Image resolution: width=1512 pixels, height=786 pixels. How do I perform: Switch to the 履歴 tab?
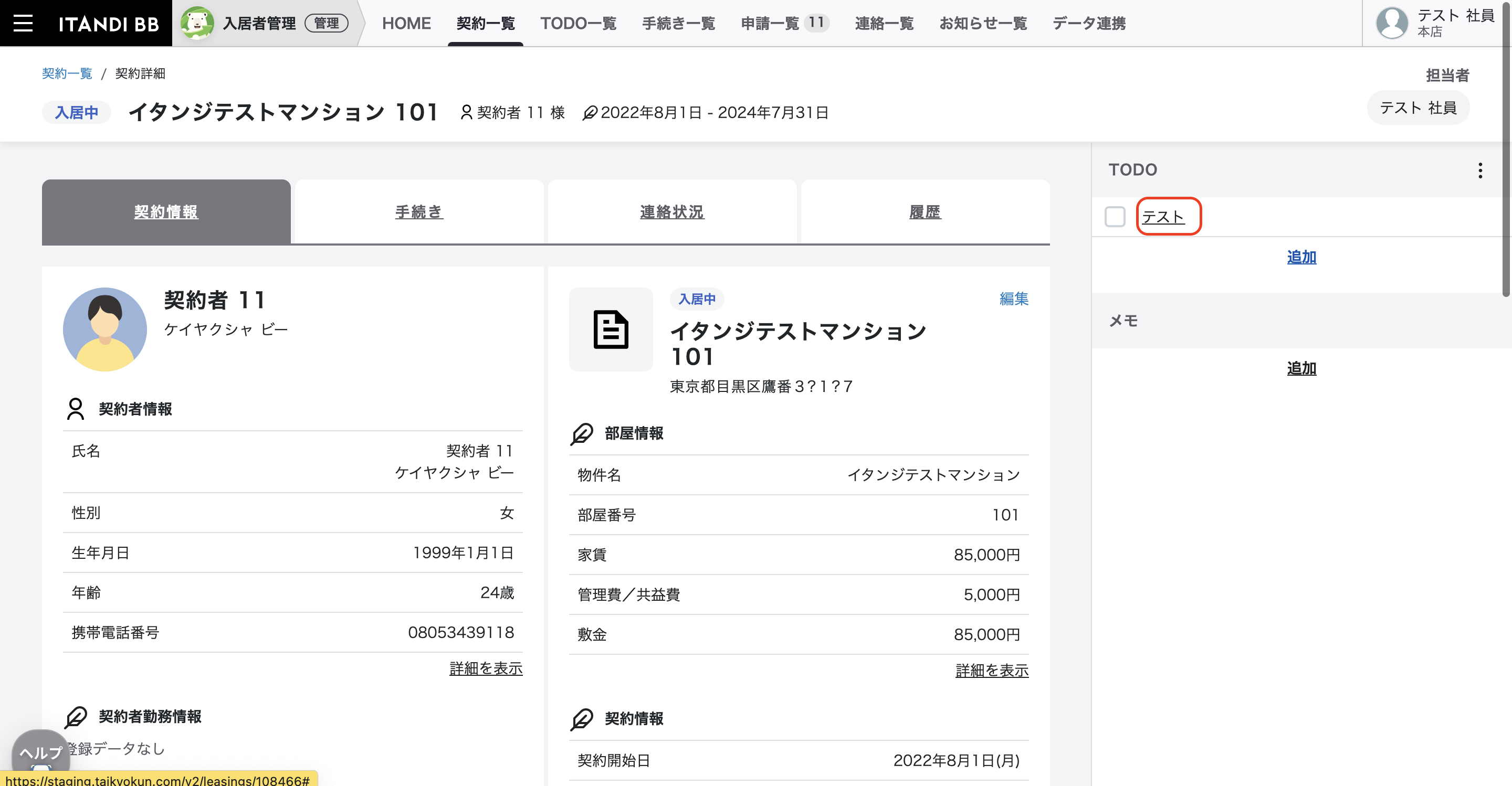pyautogui.click(x=925, y=212)
